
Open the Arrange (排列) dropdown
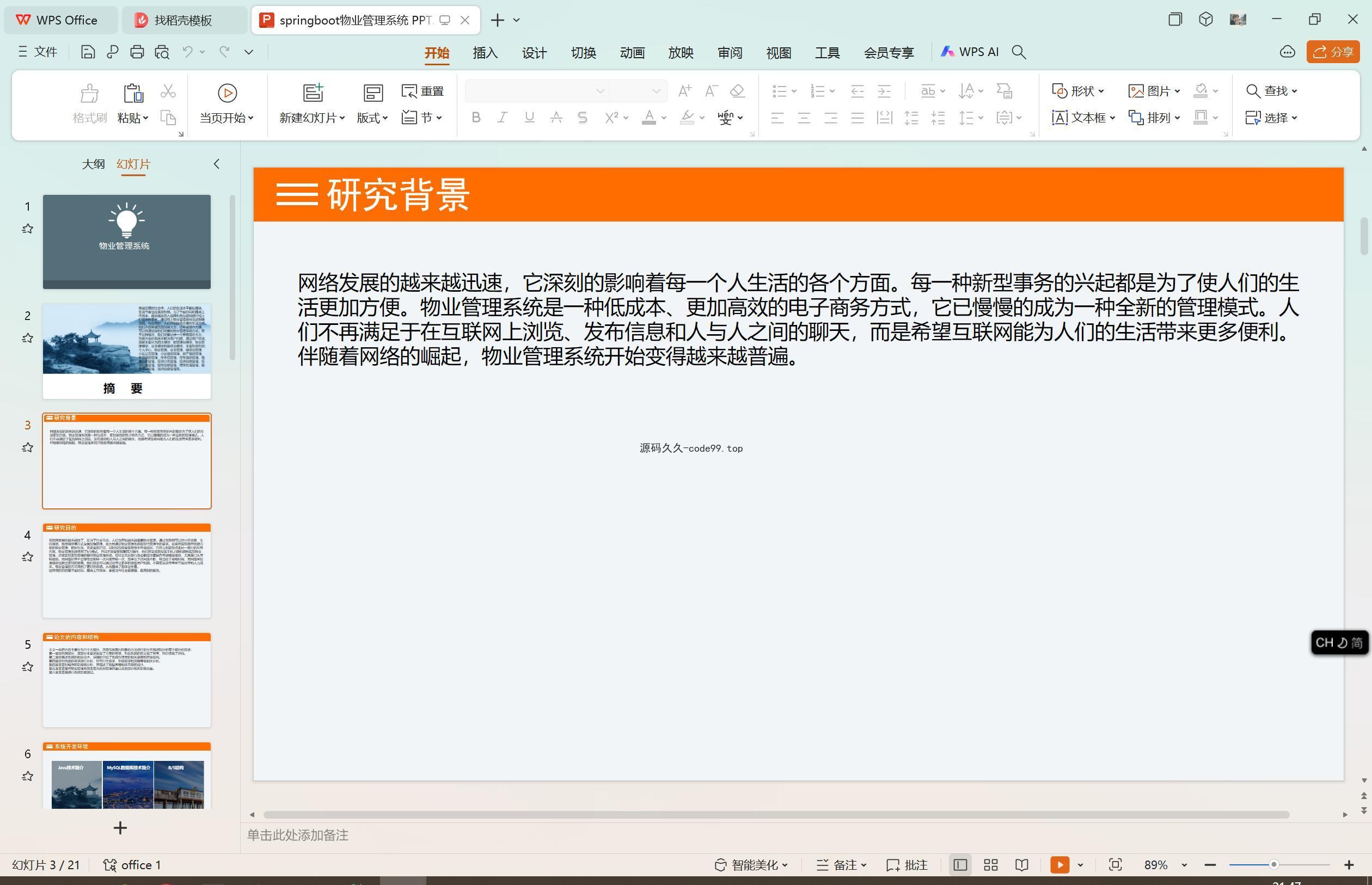pyautogui.click(x=1154, y=118)
